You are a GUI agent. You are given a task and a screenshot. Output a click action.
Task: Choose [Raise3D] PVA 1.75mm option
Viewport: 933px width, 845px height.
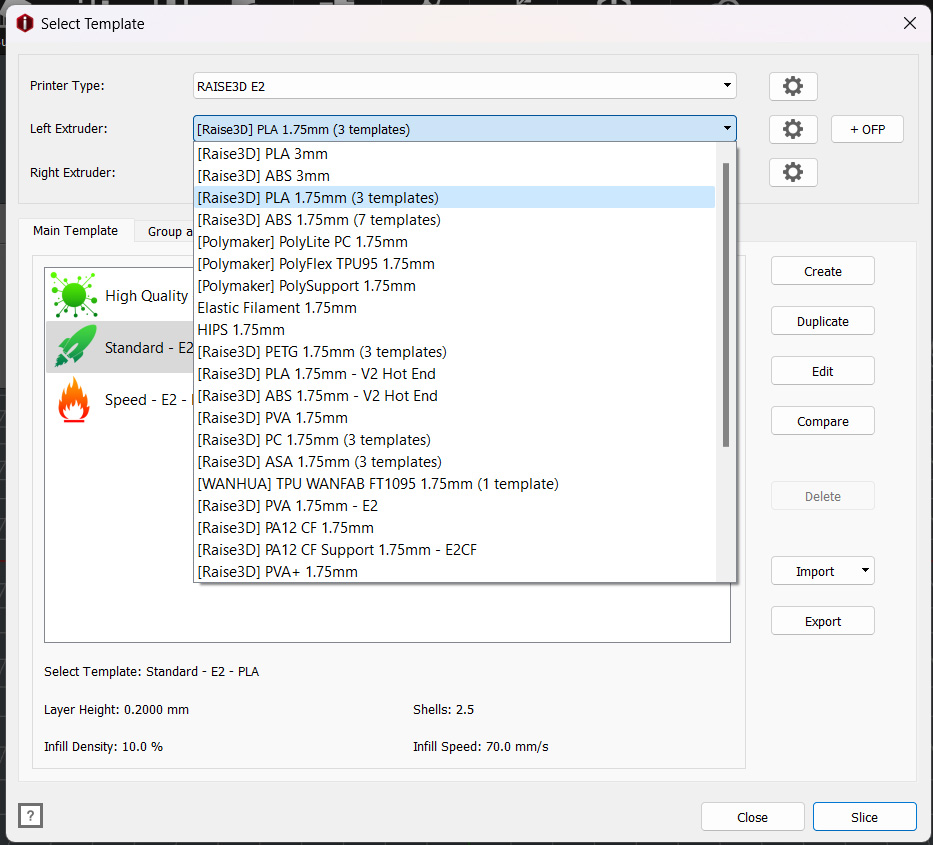tap(455, 418)
